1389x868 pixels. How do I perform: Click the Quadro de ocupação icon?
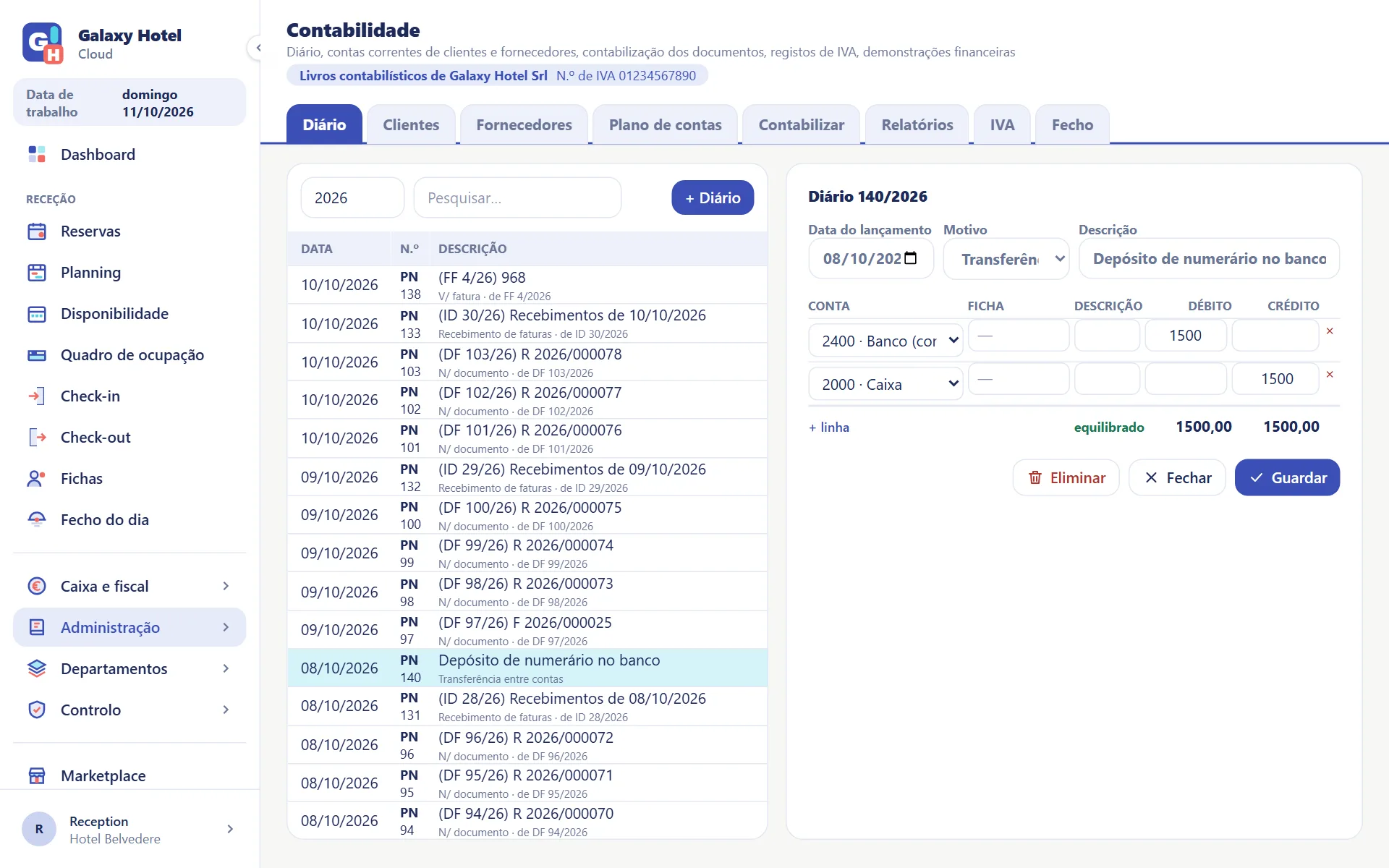pos(37,355)
